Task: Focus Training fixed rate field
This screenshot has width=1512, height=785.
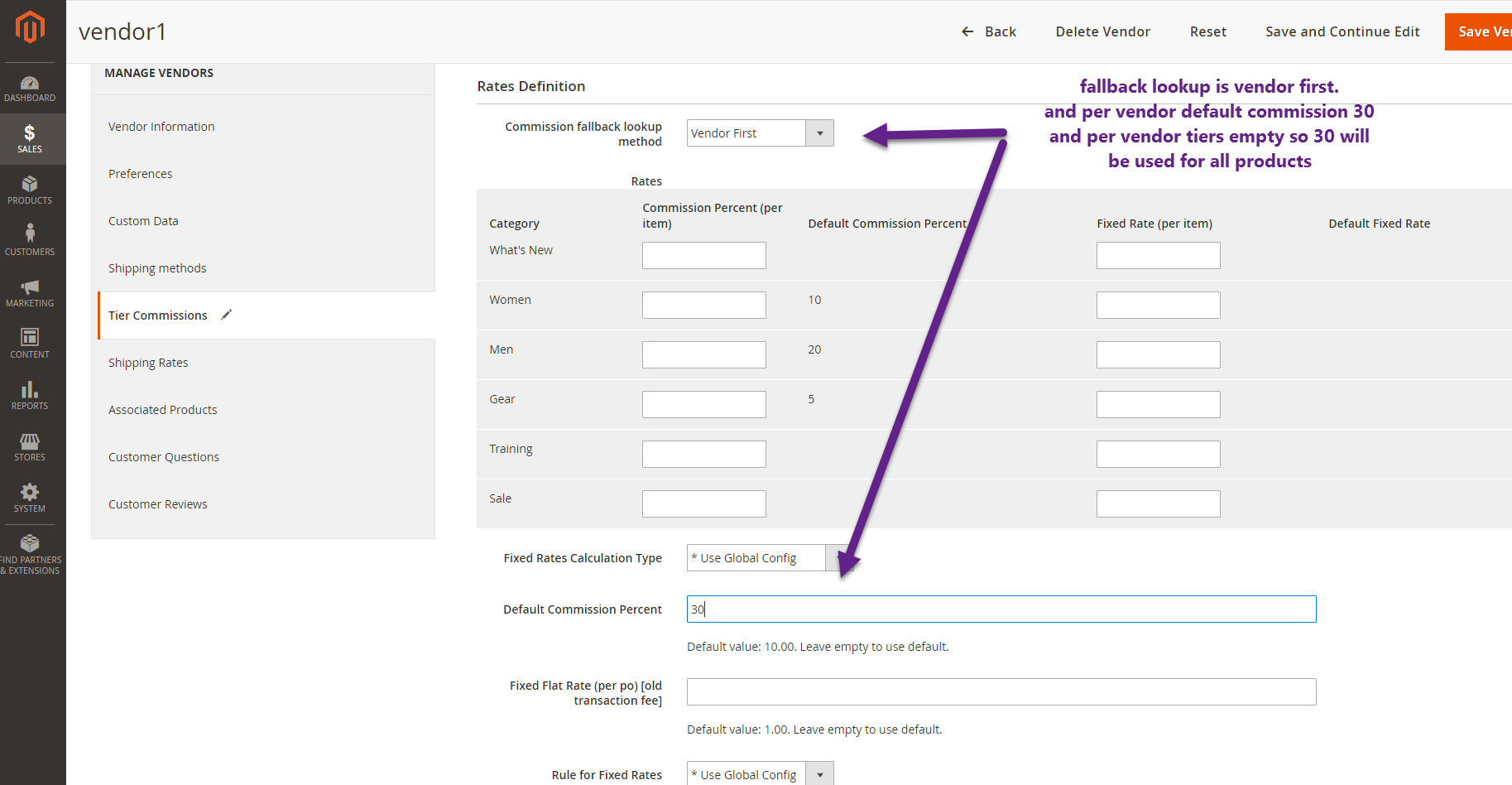Action: (1159, 454)
